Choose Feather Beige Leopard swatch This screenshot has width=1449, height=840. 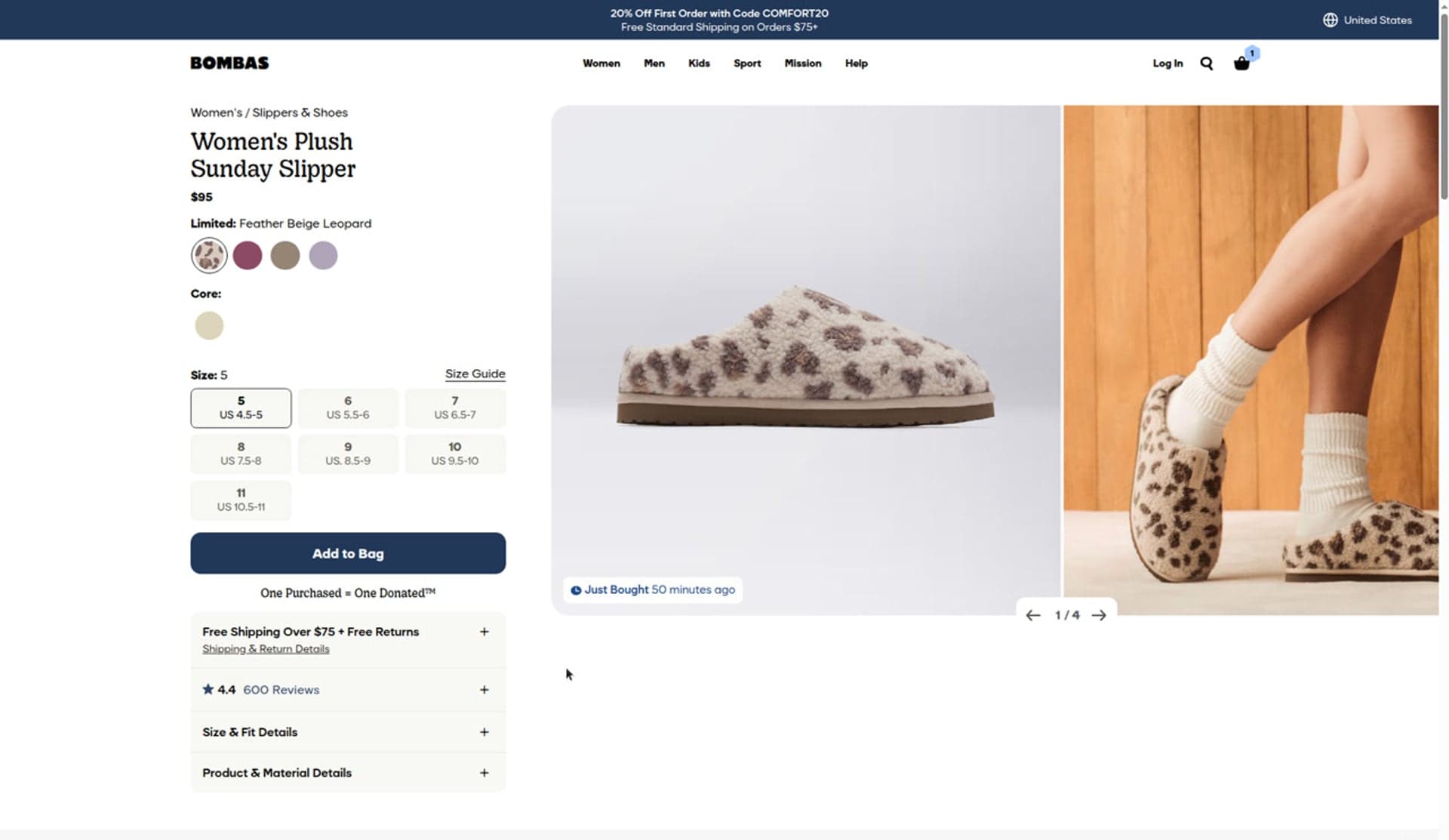(209, 255)
